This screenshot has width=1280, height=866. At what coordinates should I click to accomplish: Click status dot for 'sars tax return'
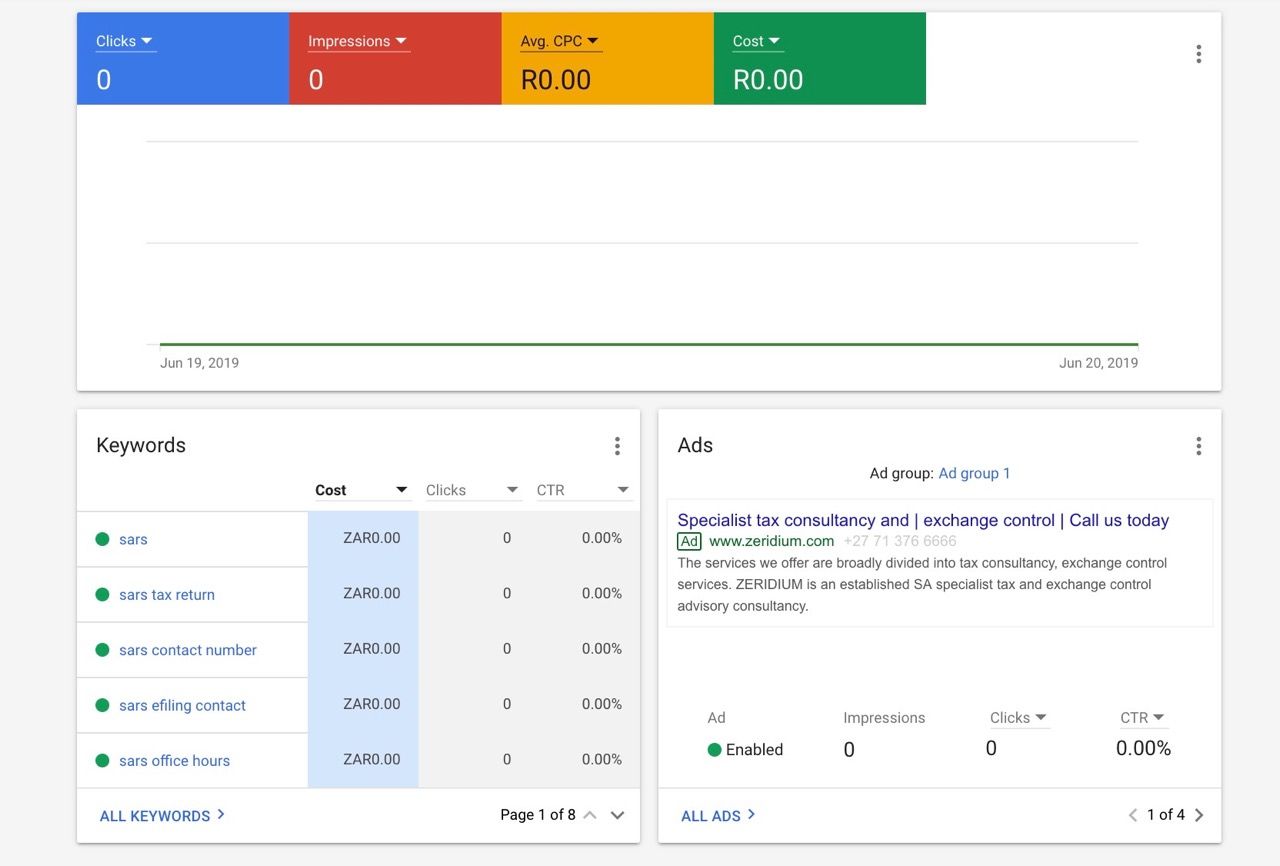[102, 594]
